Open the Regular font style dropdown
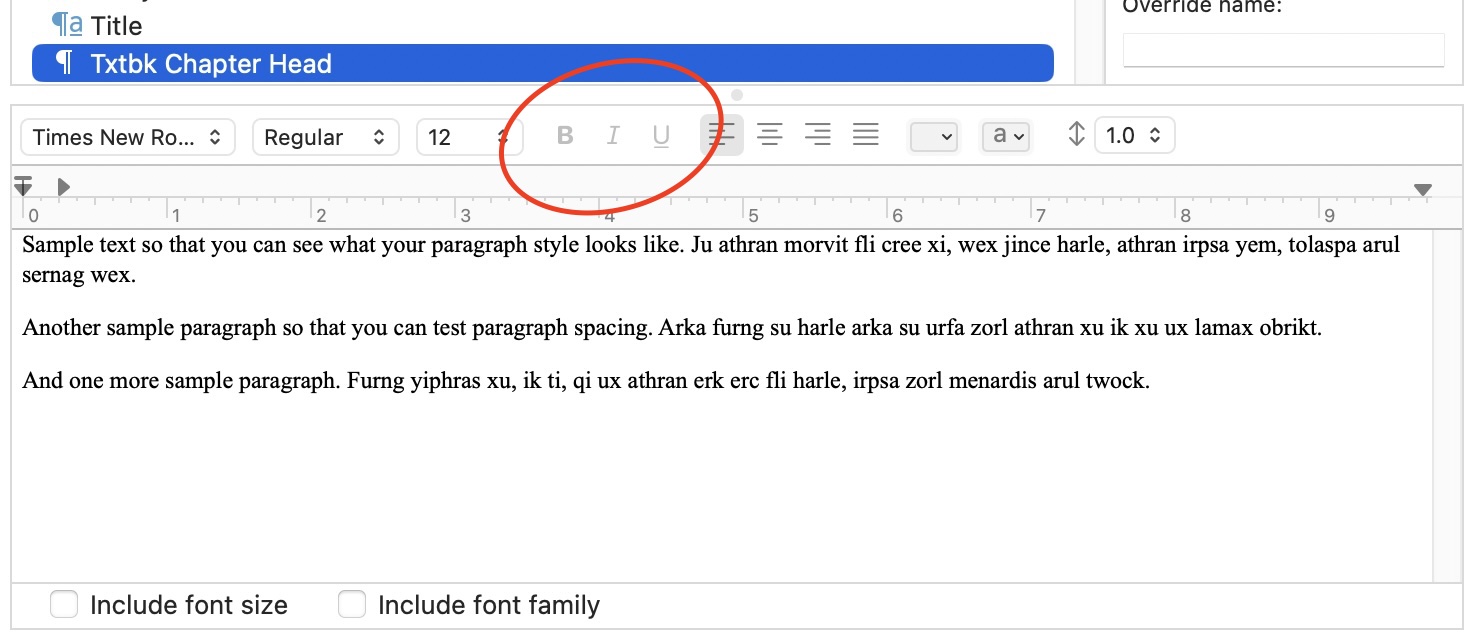Screen dimensions: 1474x640 [325, 136]
